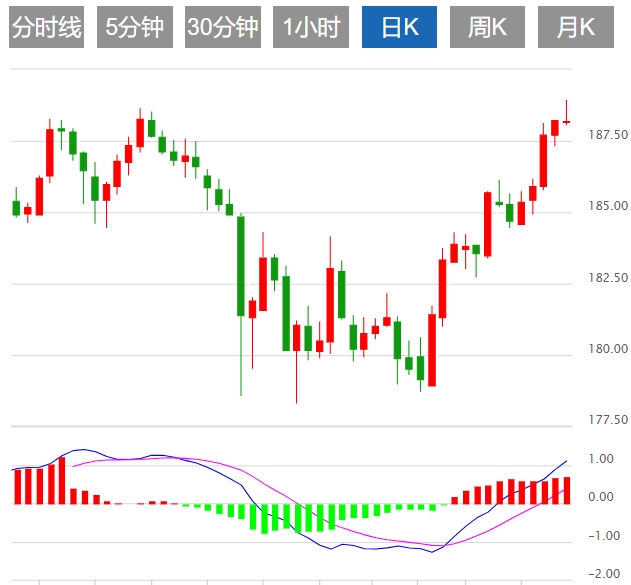Click the 1.00 MACD axis label
631x585 pixels.
point(601,459)
